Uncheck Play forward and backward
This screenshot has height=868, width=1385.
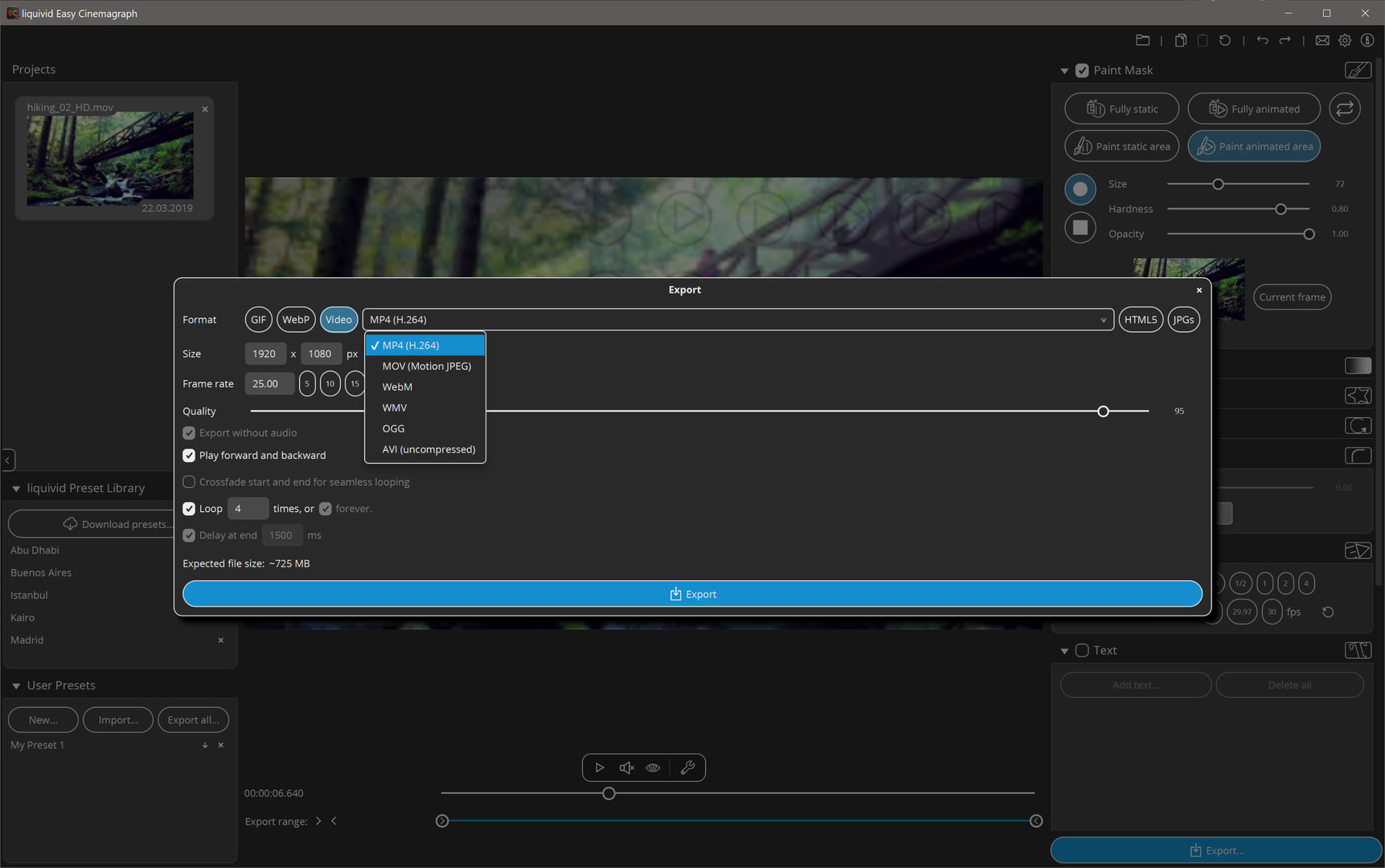pos(188,455)
